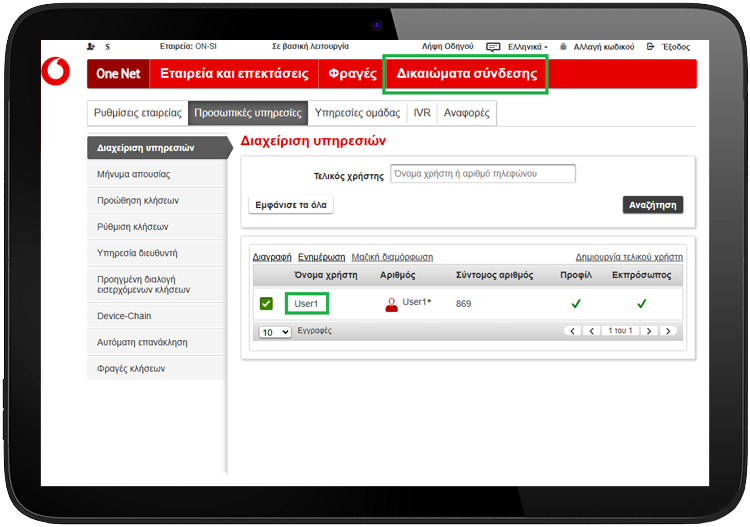Open the Φραγές main tab

click(353, 74)
